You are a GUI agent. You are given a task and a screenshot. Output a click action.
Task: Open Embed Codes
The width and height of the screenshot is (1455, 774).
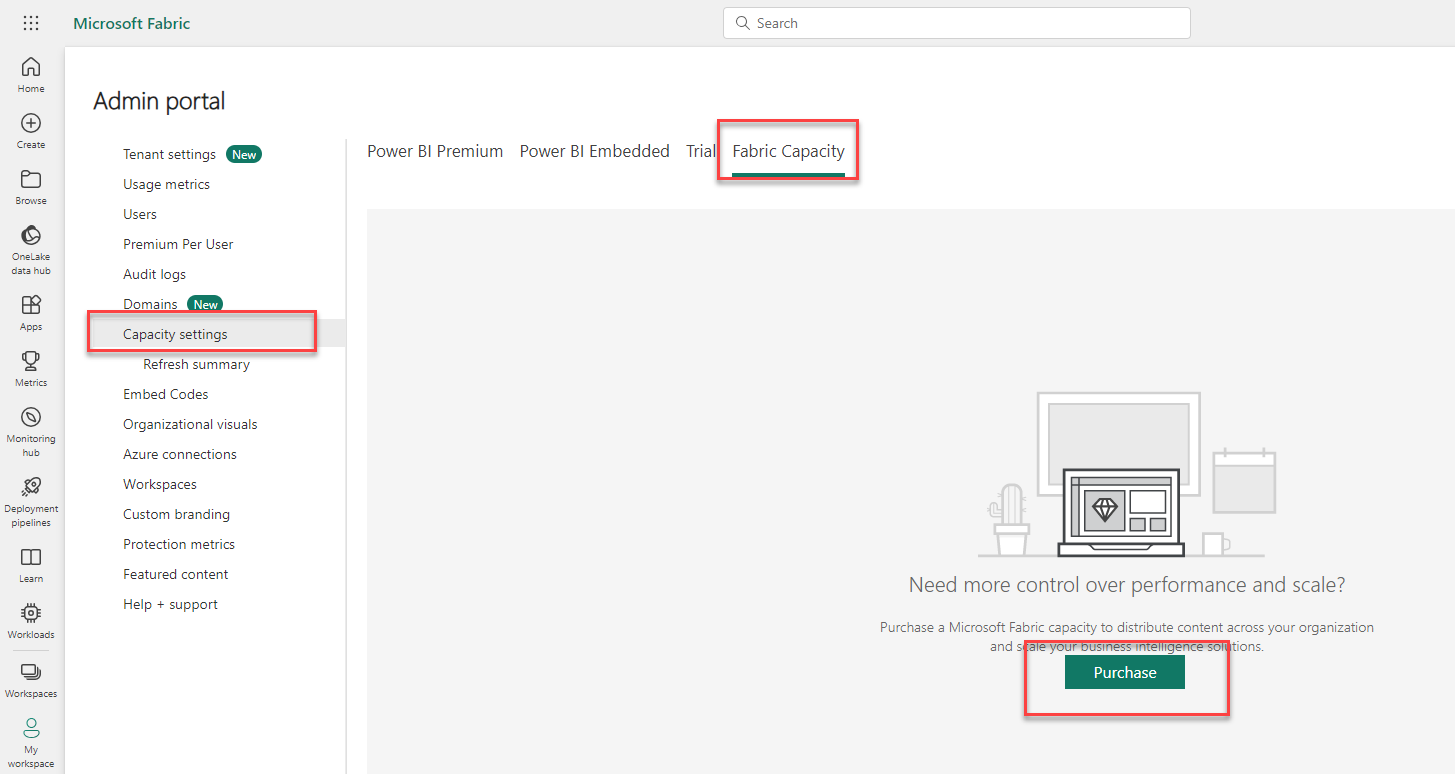click(x=166, y=394)
